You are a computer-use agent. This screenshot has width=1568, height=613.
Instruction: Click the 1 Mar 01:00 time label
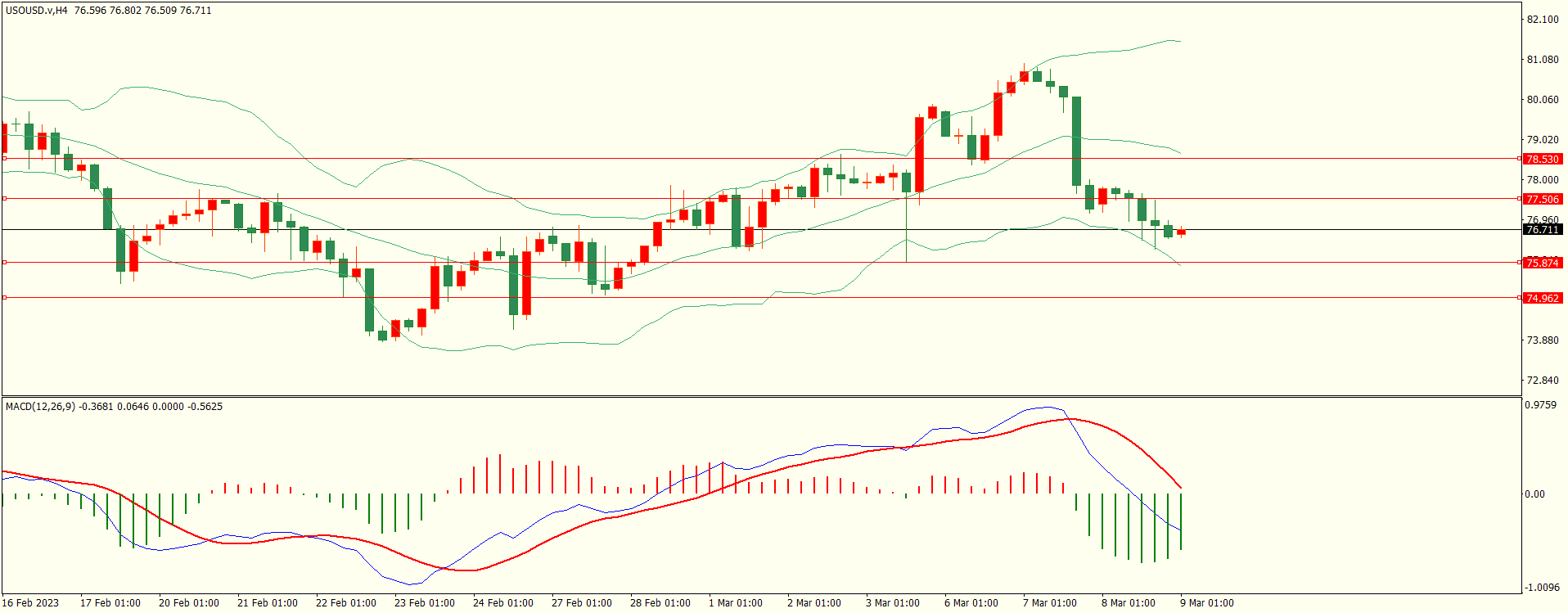pyautogui.click(x=736, y=603)
